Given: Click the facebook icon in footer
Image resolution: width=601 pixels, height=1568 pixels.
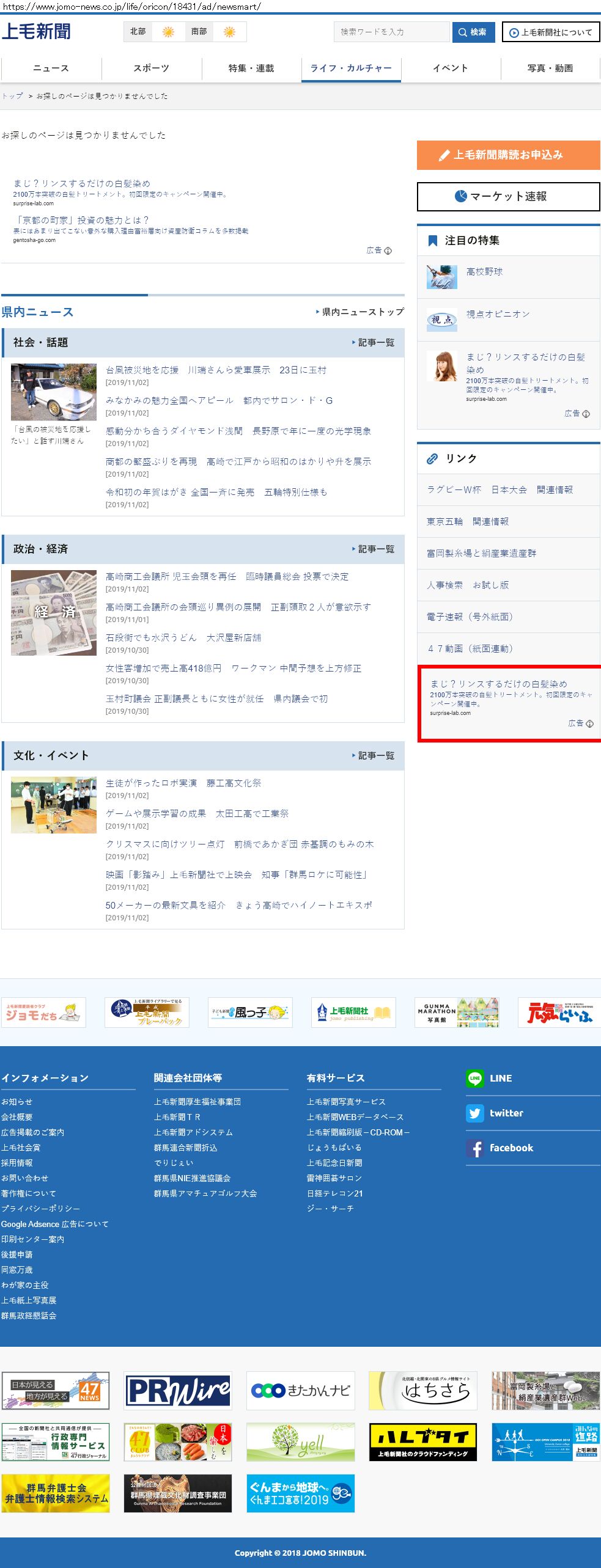Looking at the screenshot, I should pos(474,1148).
